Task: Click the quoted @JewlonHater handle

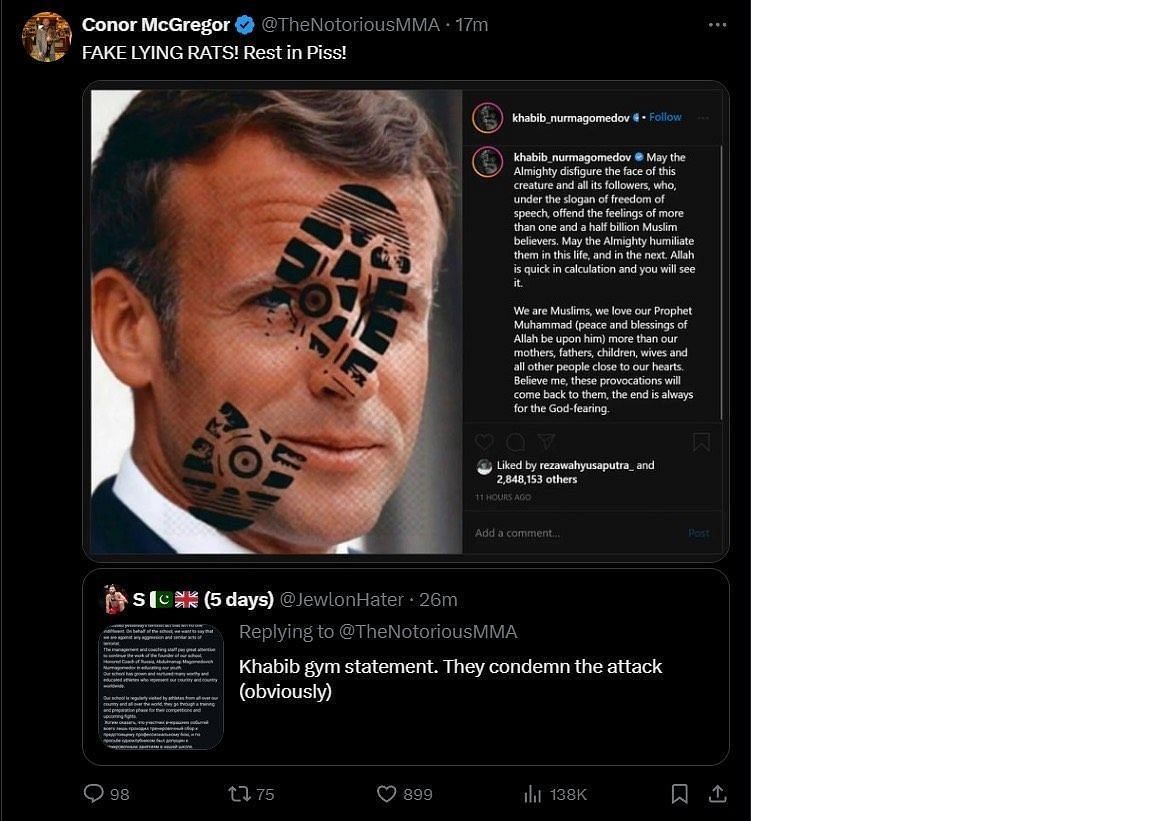Action: (341, 599)
